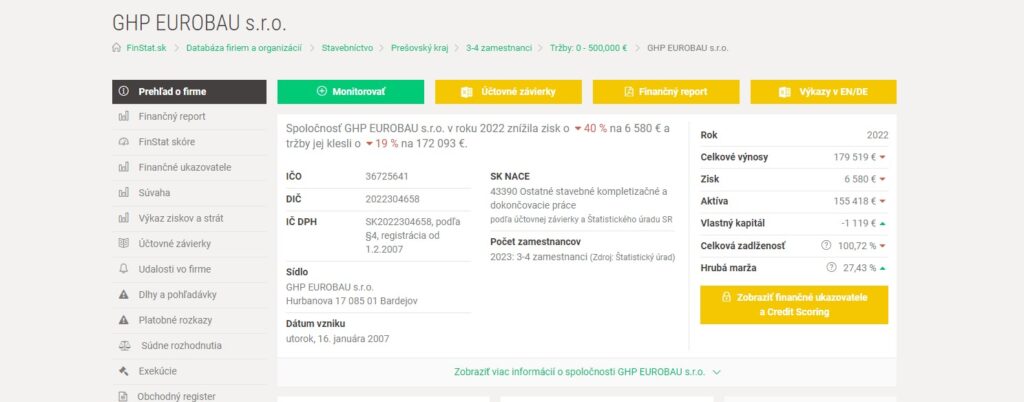Click the Excel icon on Výkazy v EN/DE button

click(785, 92)
